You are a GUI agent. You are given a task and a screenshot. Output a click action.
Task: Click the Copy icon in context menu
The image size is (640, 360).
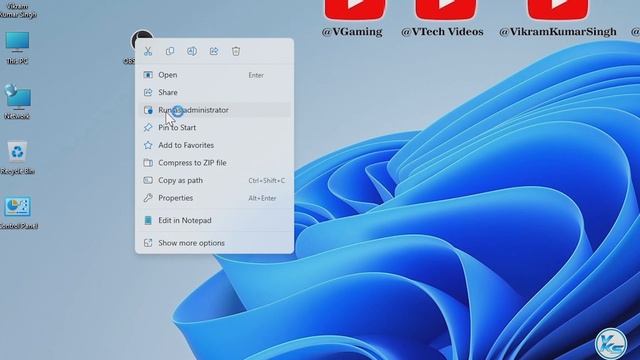[170, 51]
